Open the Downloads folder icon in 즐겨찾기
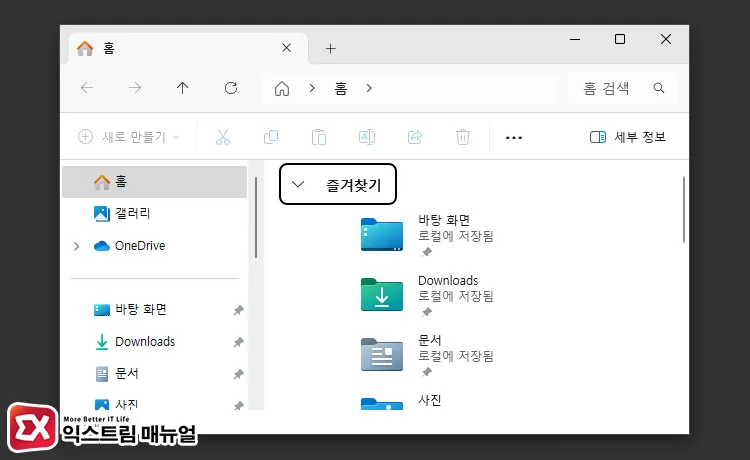The height and width of the screenshot is (460, 750). pos(382,294)
